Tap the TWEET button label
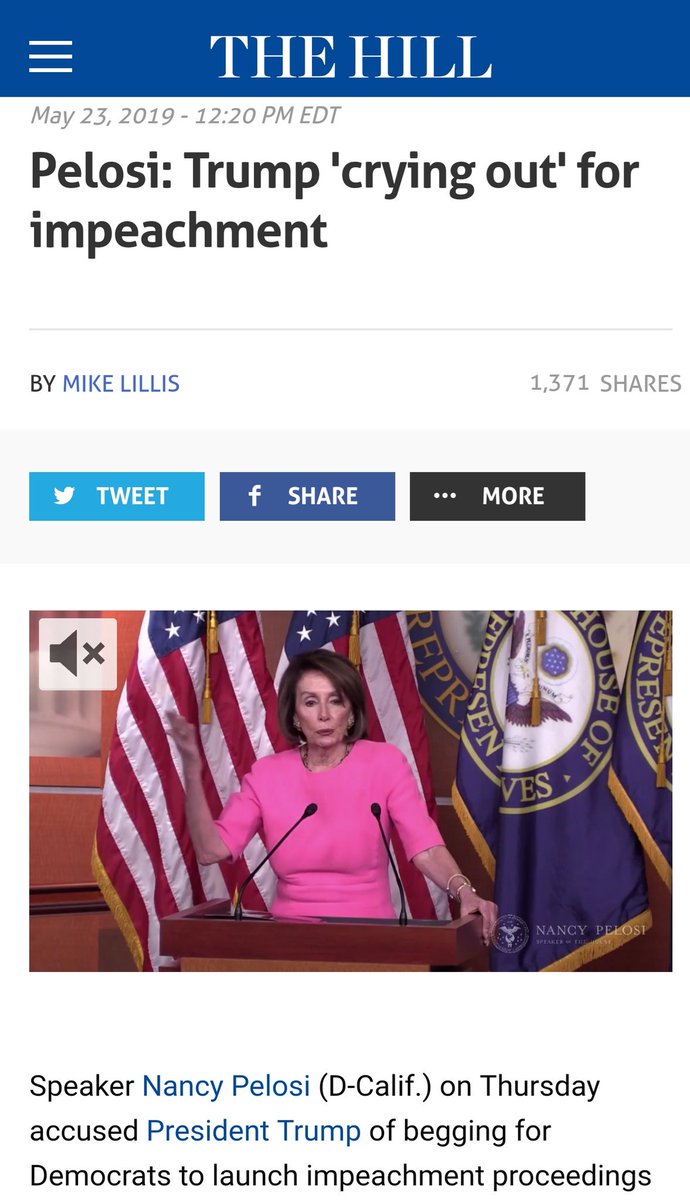 pos(132,496)
